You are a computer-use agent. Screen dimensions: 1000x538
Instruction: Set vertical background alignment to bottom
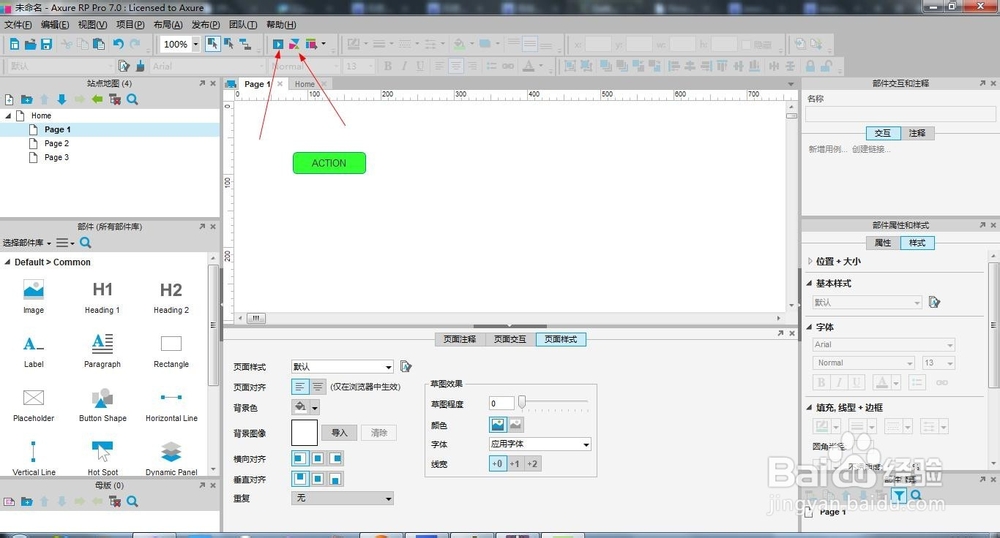click(335, 479)
